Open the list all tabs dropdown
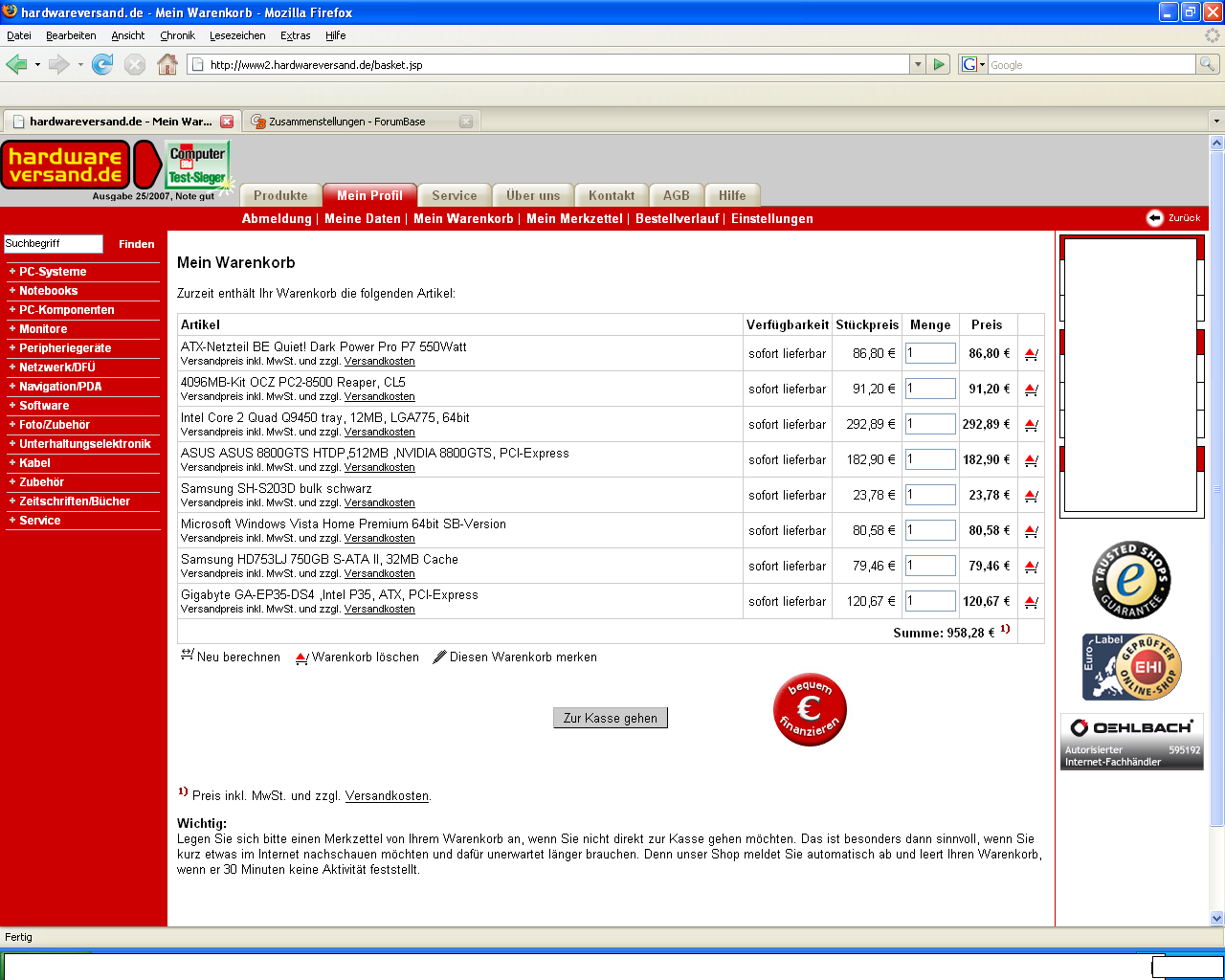Image resolution: width=1225 pixels, height=980 pixels. pos(1216,122)
